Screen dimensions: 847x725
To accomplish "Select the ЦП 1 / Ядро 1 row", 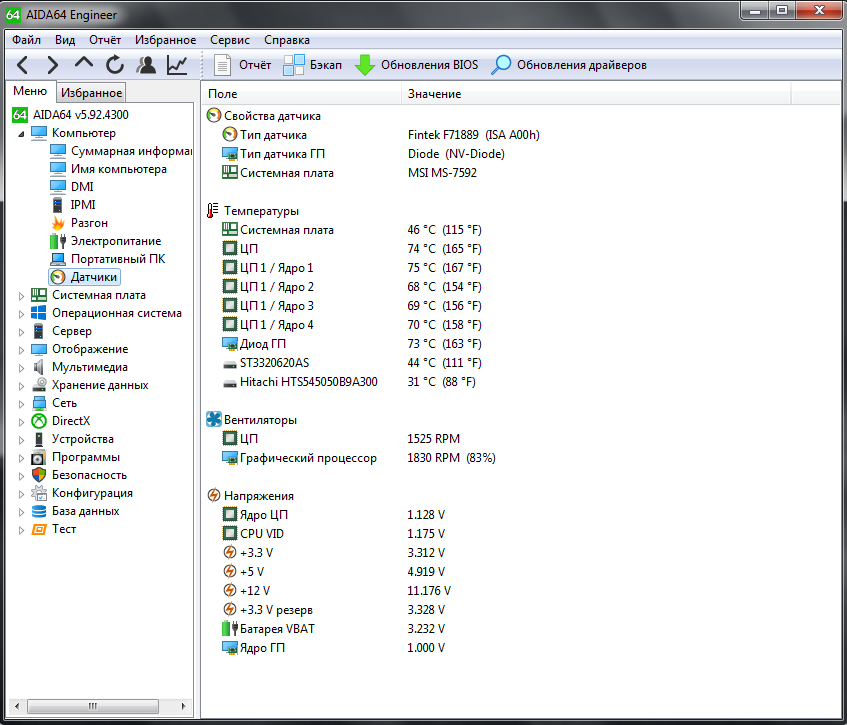I will [352, 267].
